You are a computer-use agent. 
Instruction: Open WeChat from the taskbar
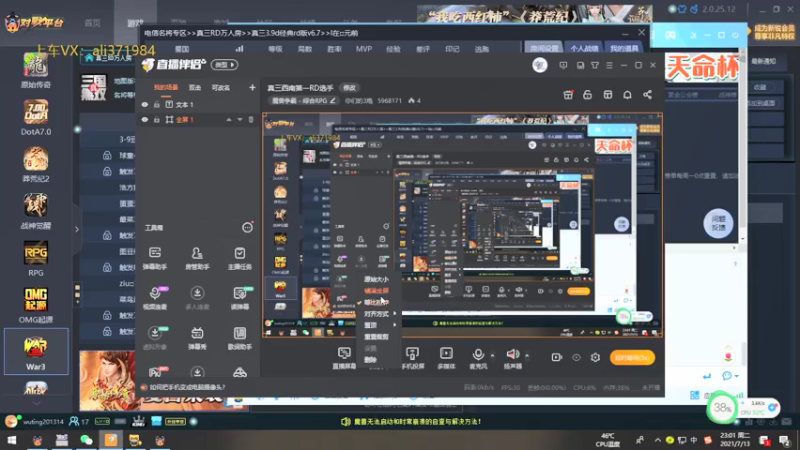(x=86, y=440)
